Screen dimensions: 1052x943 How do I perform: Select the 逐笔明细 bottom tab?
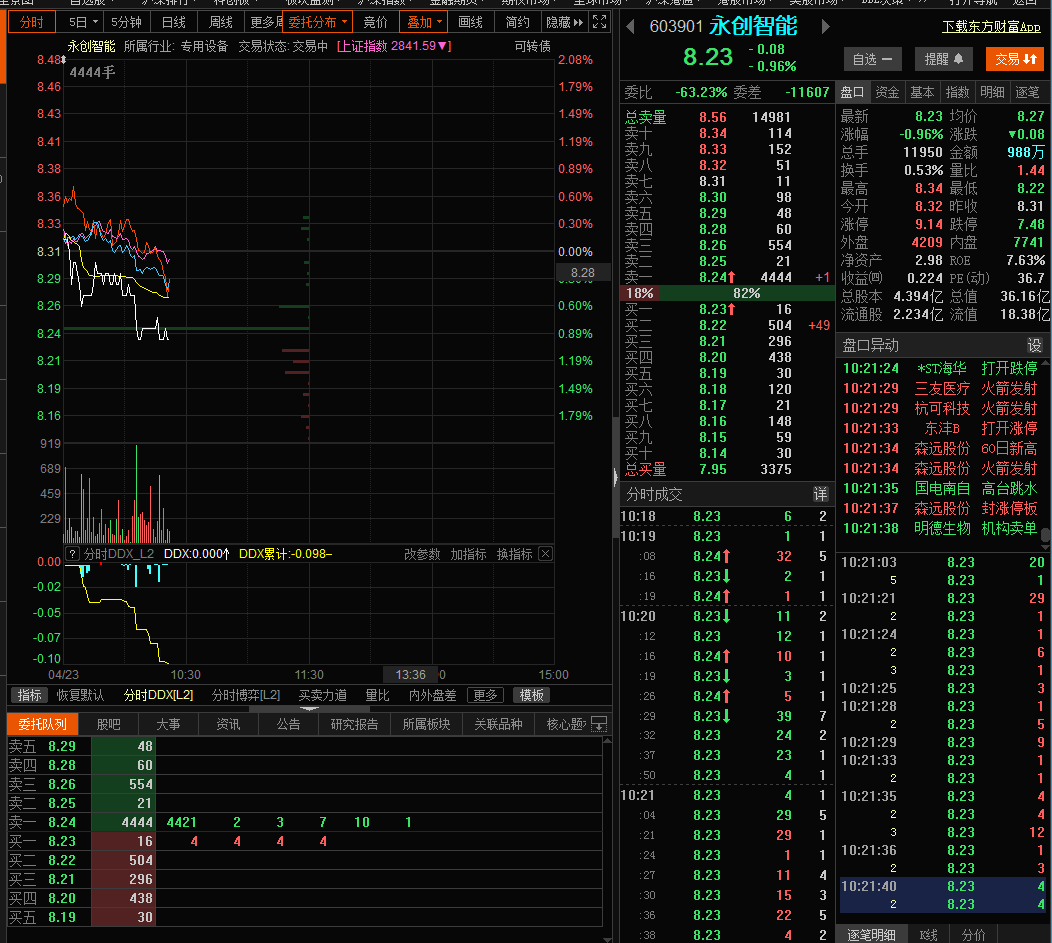pos(871,934)
